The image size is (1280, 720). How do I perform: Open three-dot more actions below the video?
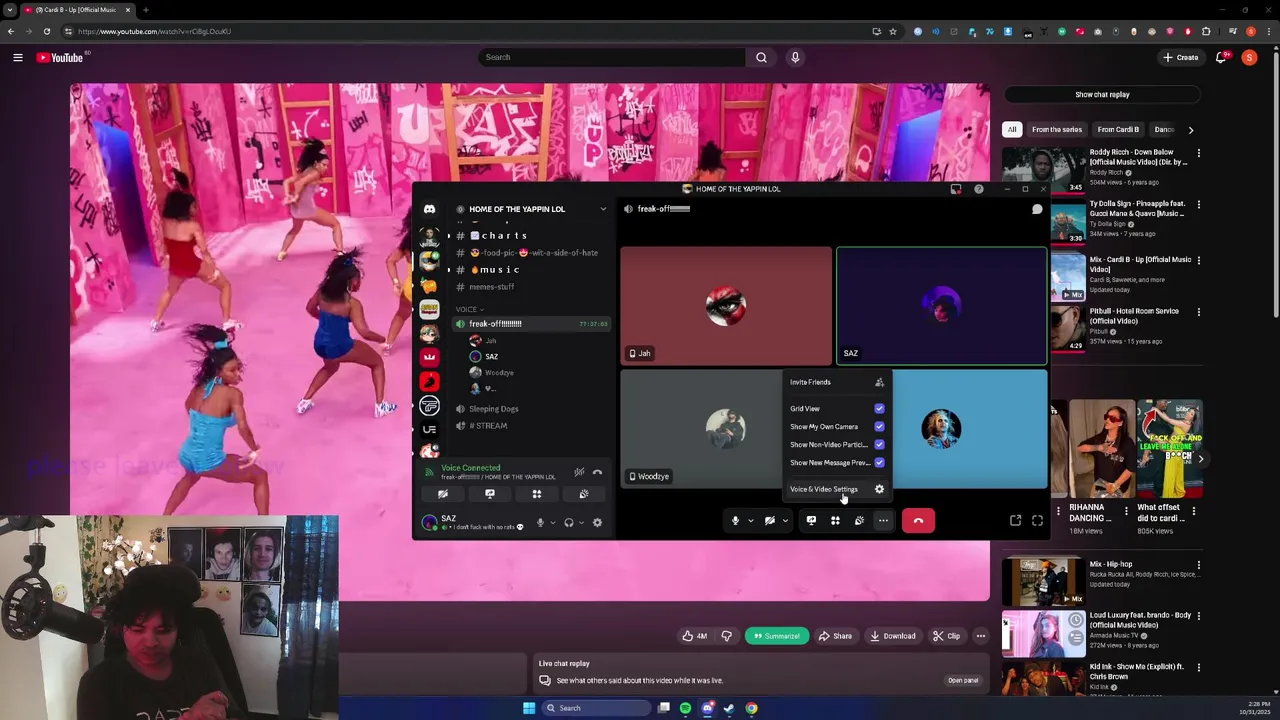(981, 636)
